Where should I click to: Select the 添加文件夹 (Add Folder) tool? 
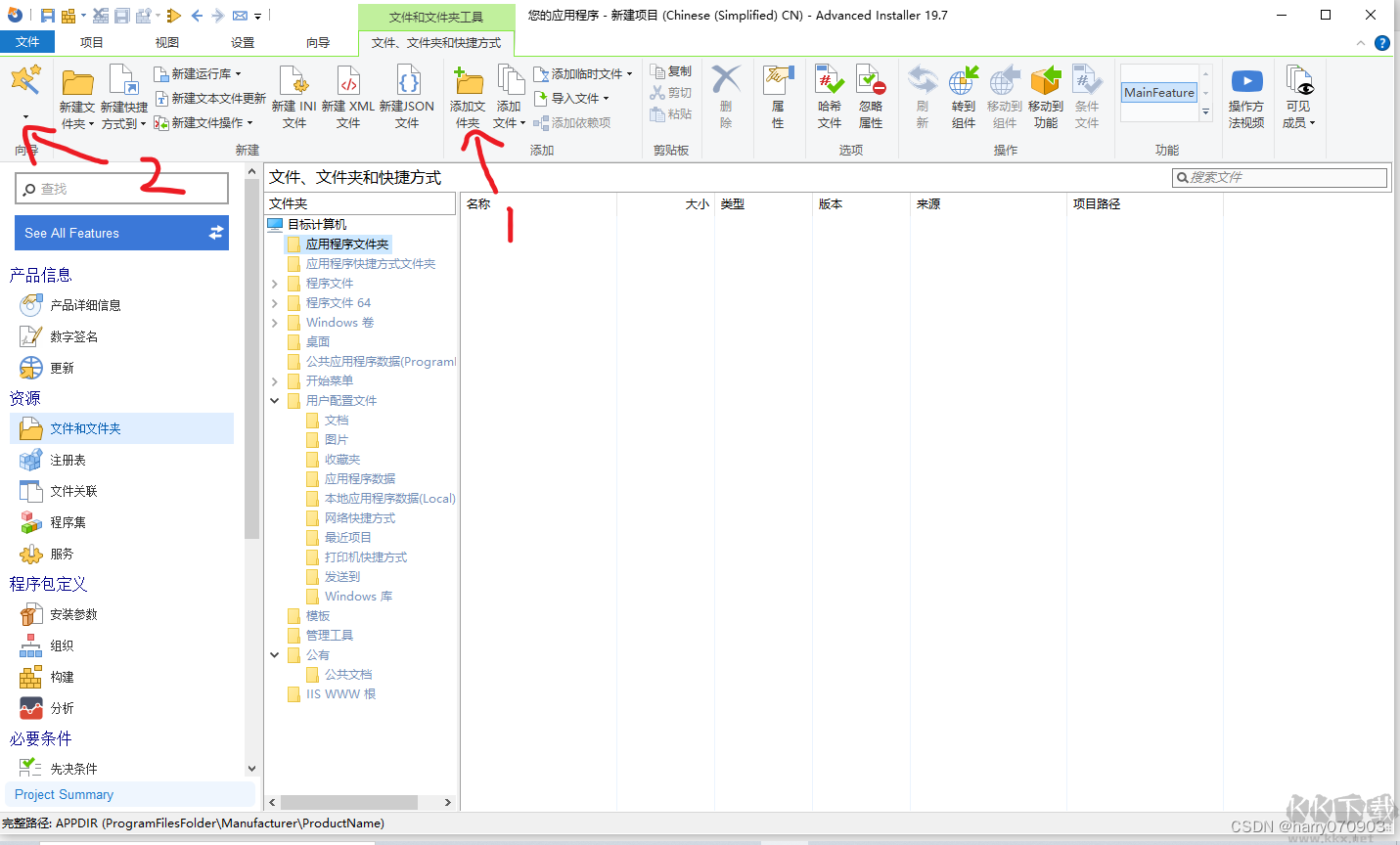click(469, 95)
